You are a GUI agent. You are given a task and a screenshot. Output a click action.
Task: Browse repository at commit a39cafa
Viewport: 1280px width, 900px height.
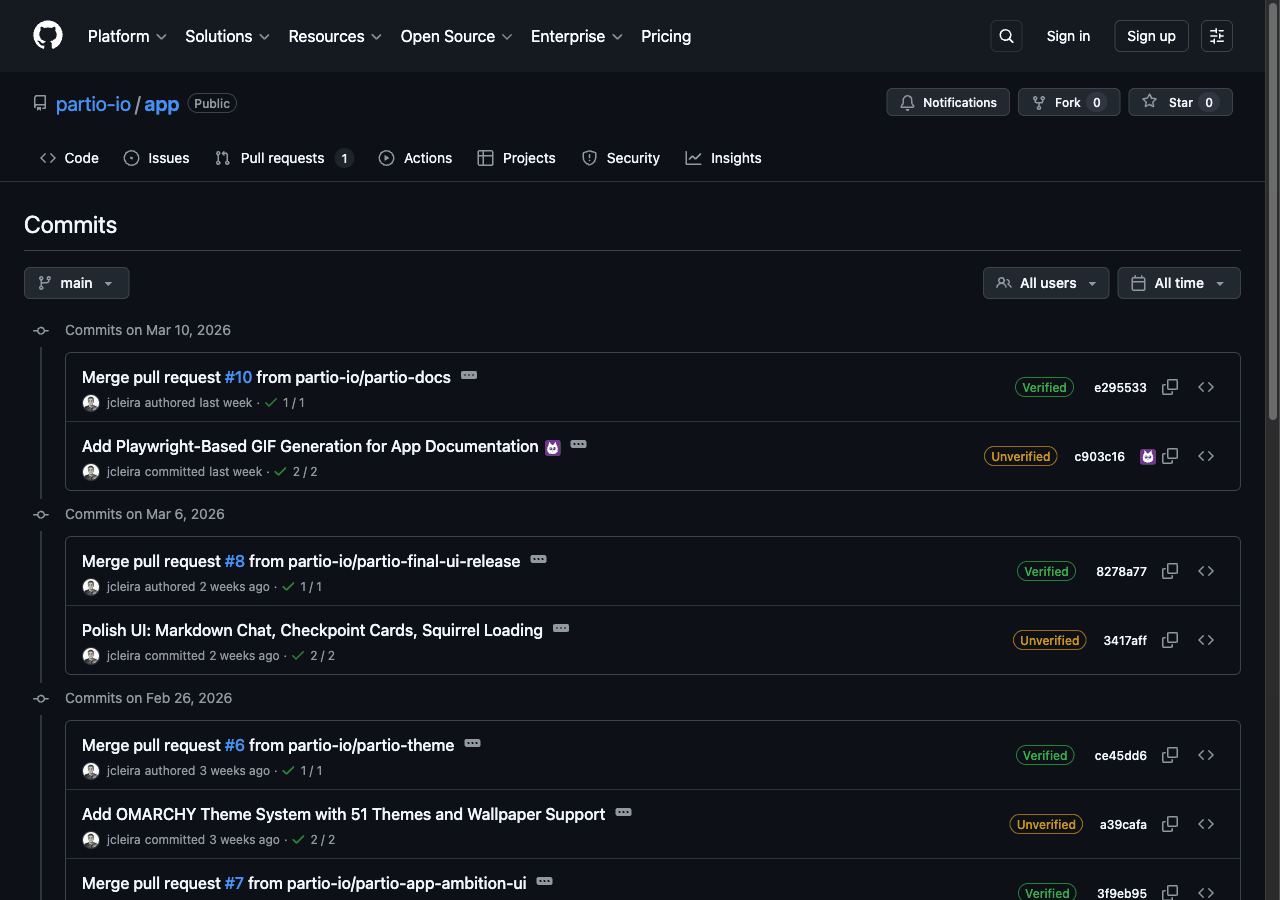(x=1206, y=824)
